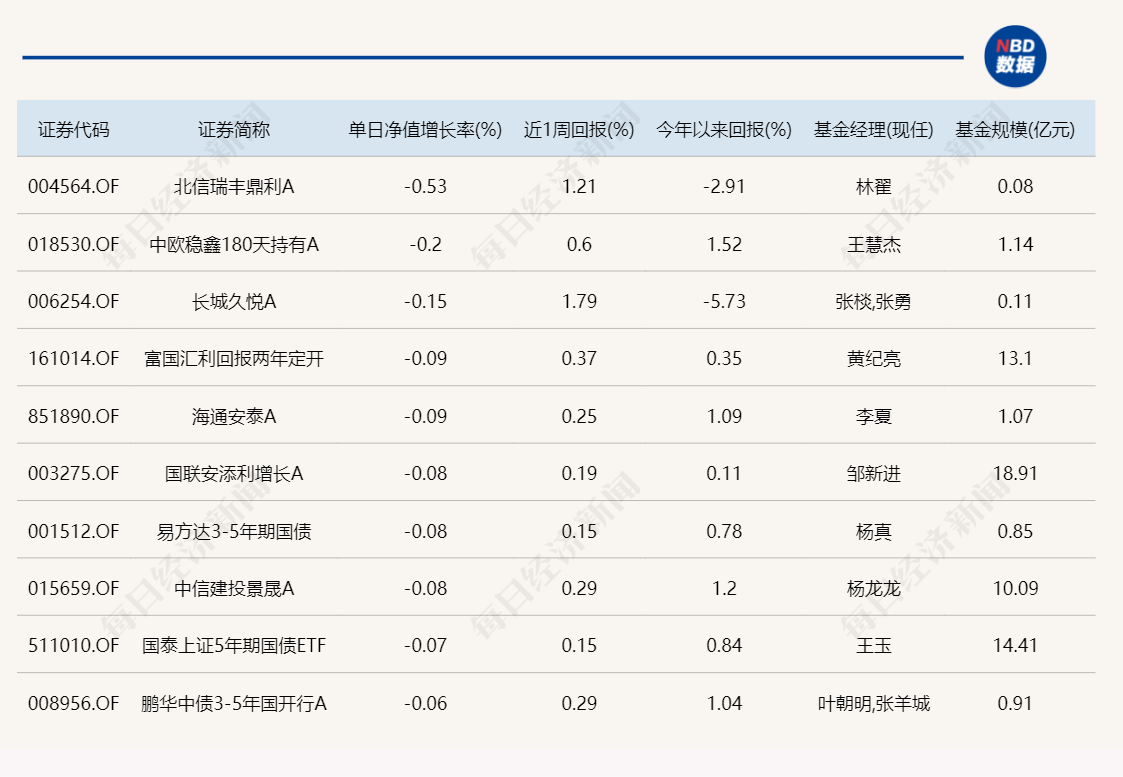Click daily growth value -0.53
The width and height of the screenshot is (1123, 777).
click(x=425, y=187)
